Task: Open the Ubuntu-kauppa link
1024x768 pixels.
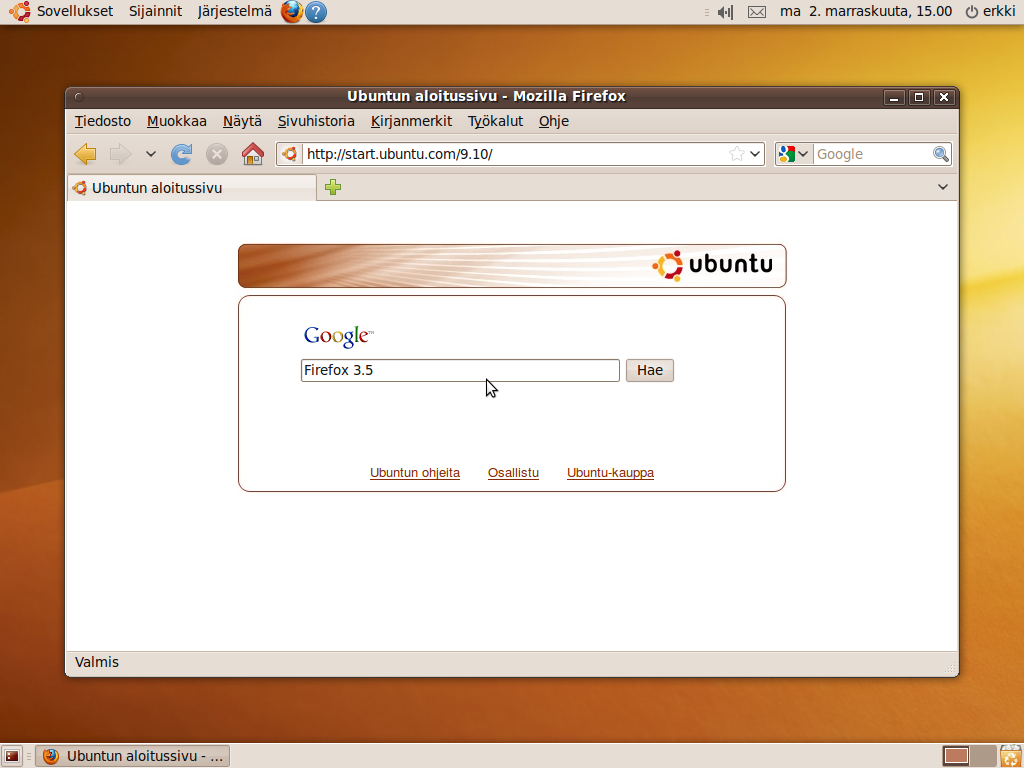Action: [x=610, y=473]
